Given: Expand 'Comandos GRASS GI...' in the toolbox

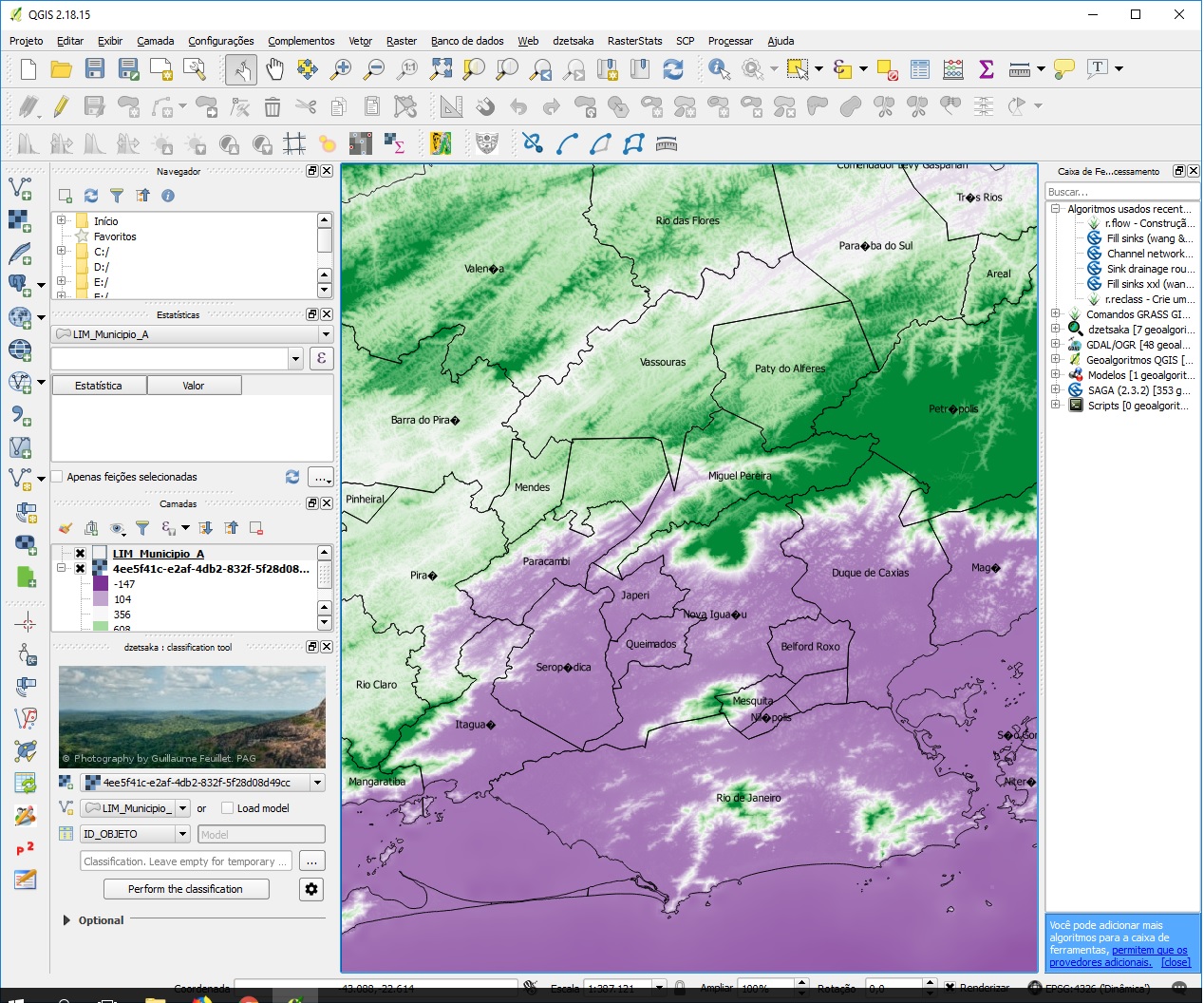Looking at the screenshot, I should tap(1056, 313).
